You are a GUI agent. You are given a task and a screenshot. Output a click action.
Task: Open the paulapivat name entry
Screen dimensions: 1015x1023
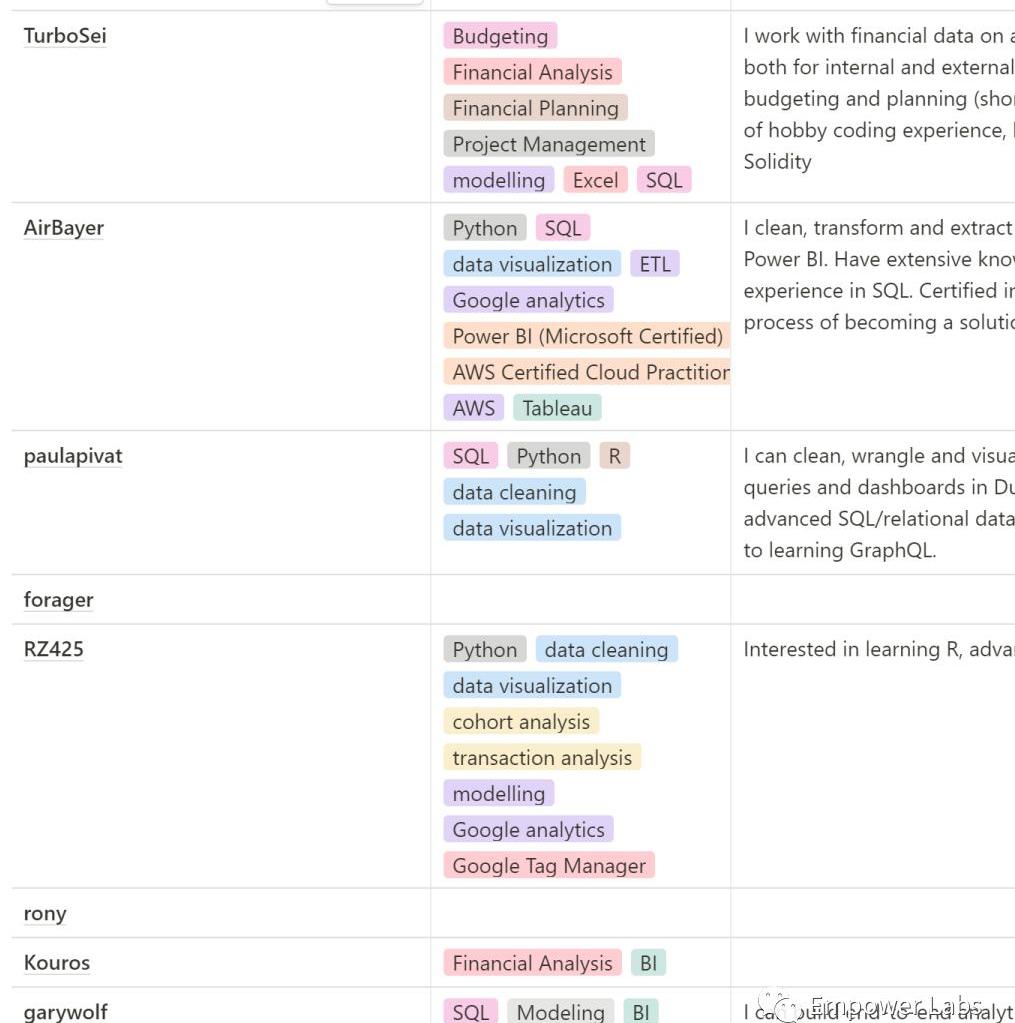(72, 456)
